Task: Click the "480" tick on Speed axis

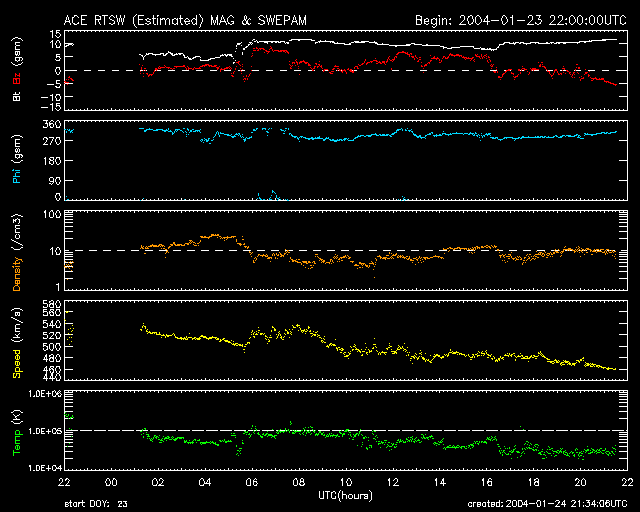Action: [53, 358]
